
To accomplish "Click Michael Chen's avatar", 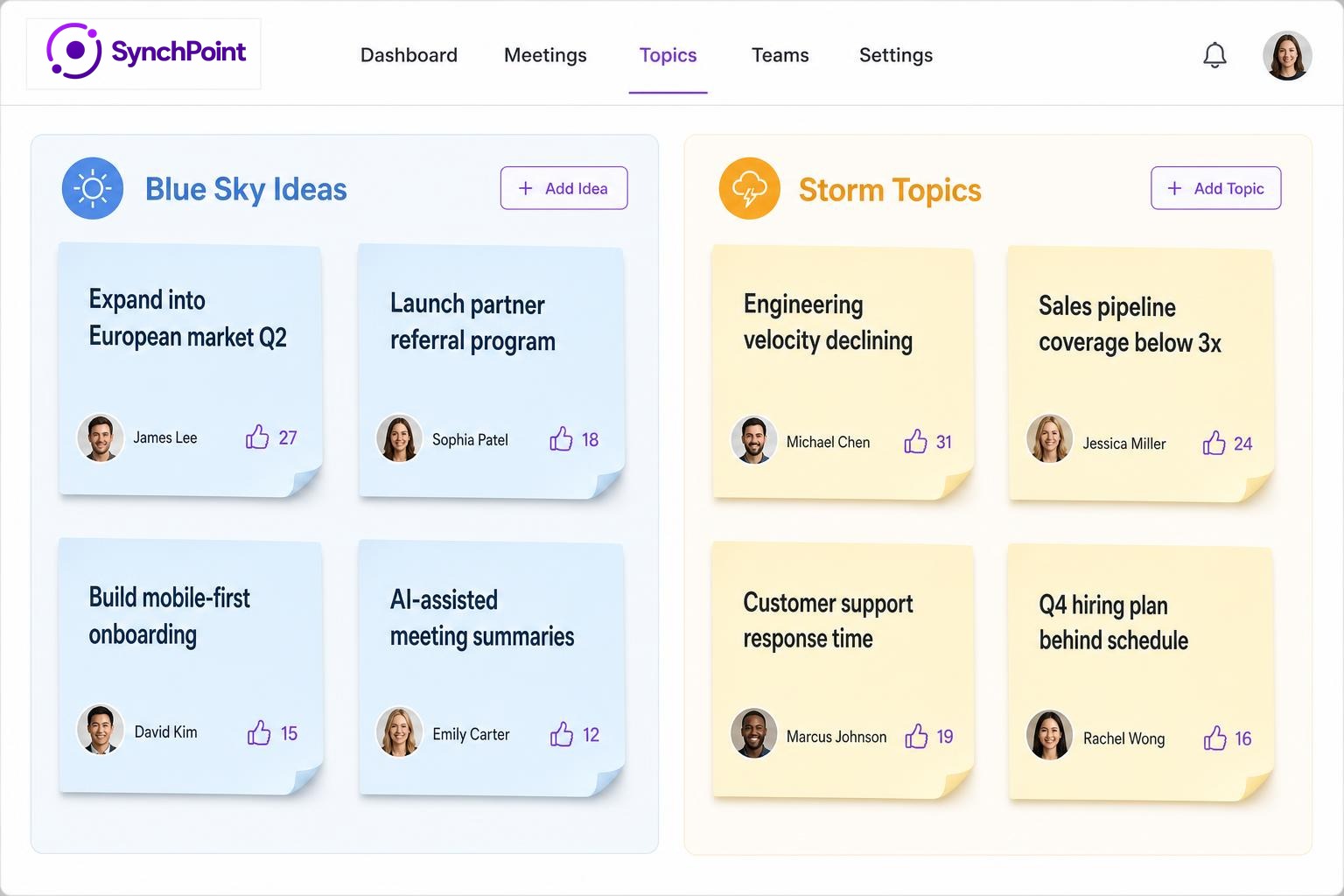I will (753, 440).
